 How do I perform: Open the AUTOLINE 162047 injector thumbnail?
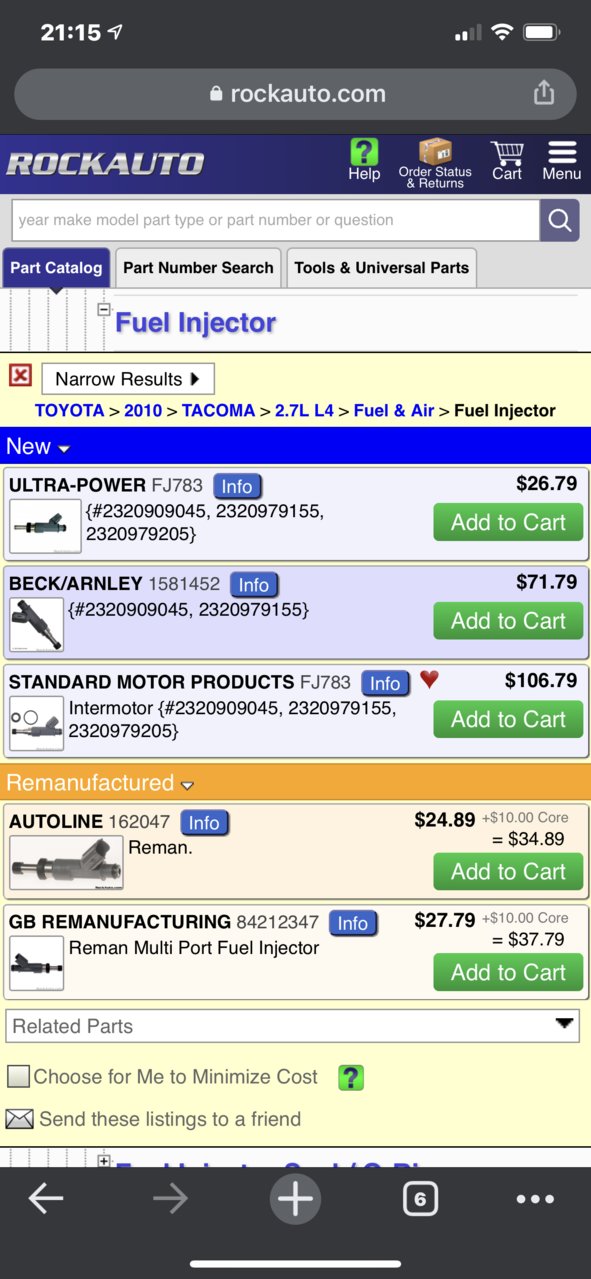[66, 862]
